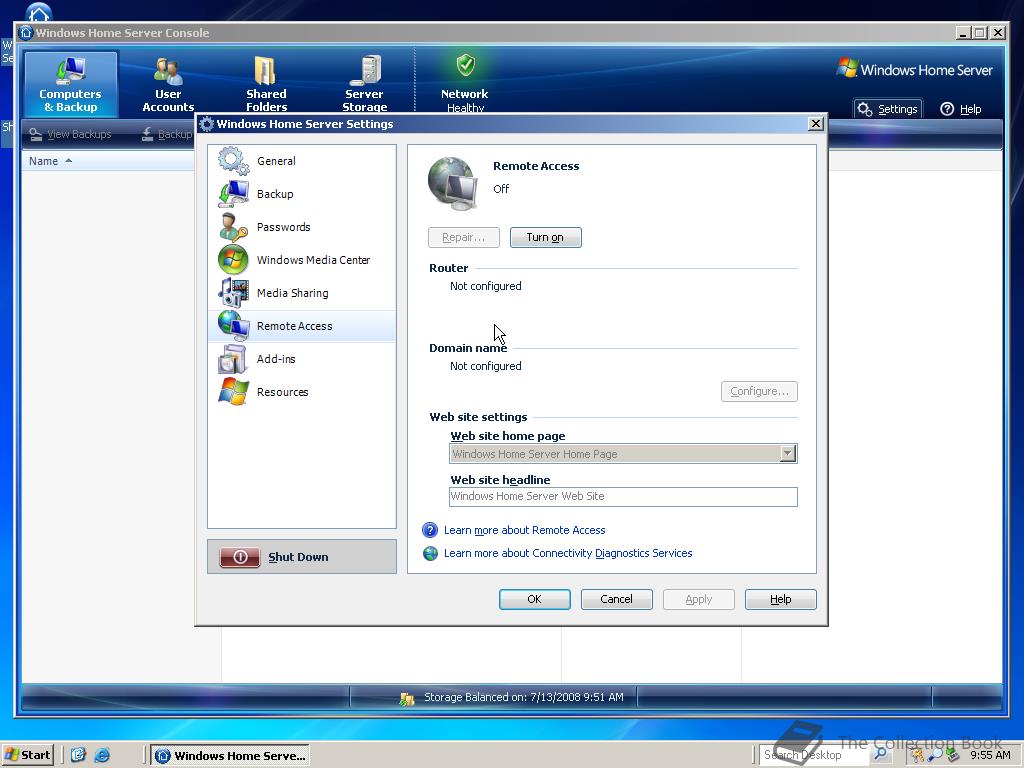The image size is (1024, 768).
Task: Select Backup in settings list
Action: [302, 194]
